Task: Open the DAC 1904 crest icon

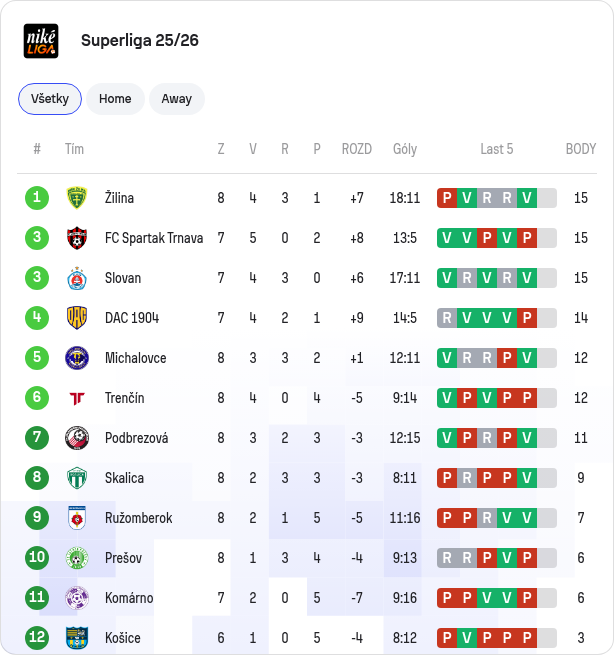Action: click(77, 318)
